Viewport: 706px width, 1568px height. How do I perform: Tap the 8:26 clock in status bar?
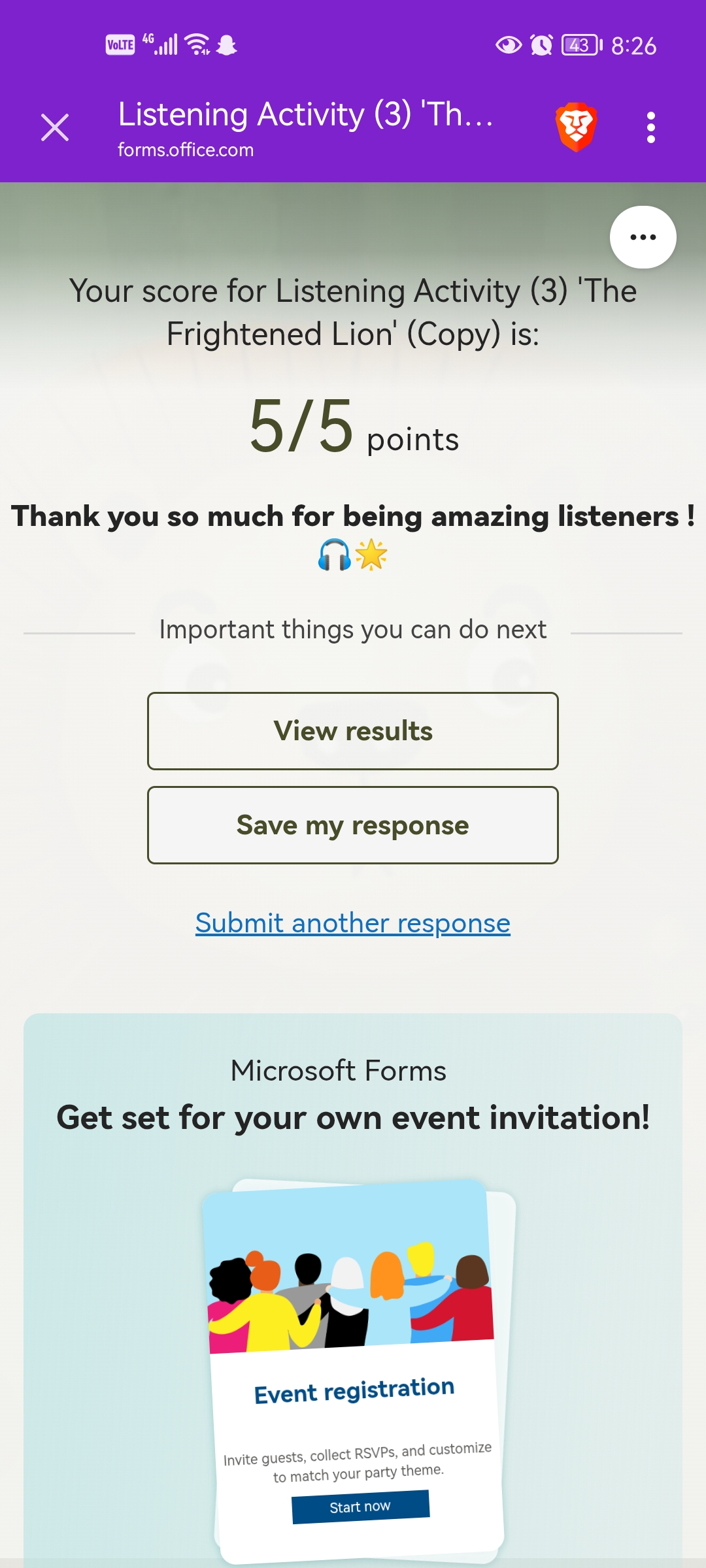coord(633,46)
